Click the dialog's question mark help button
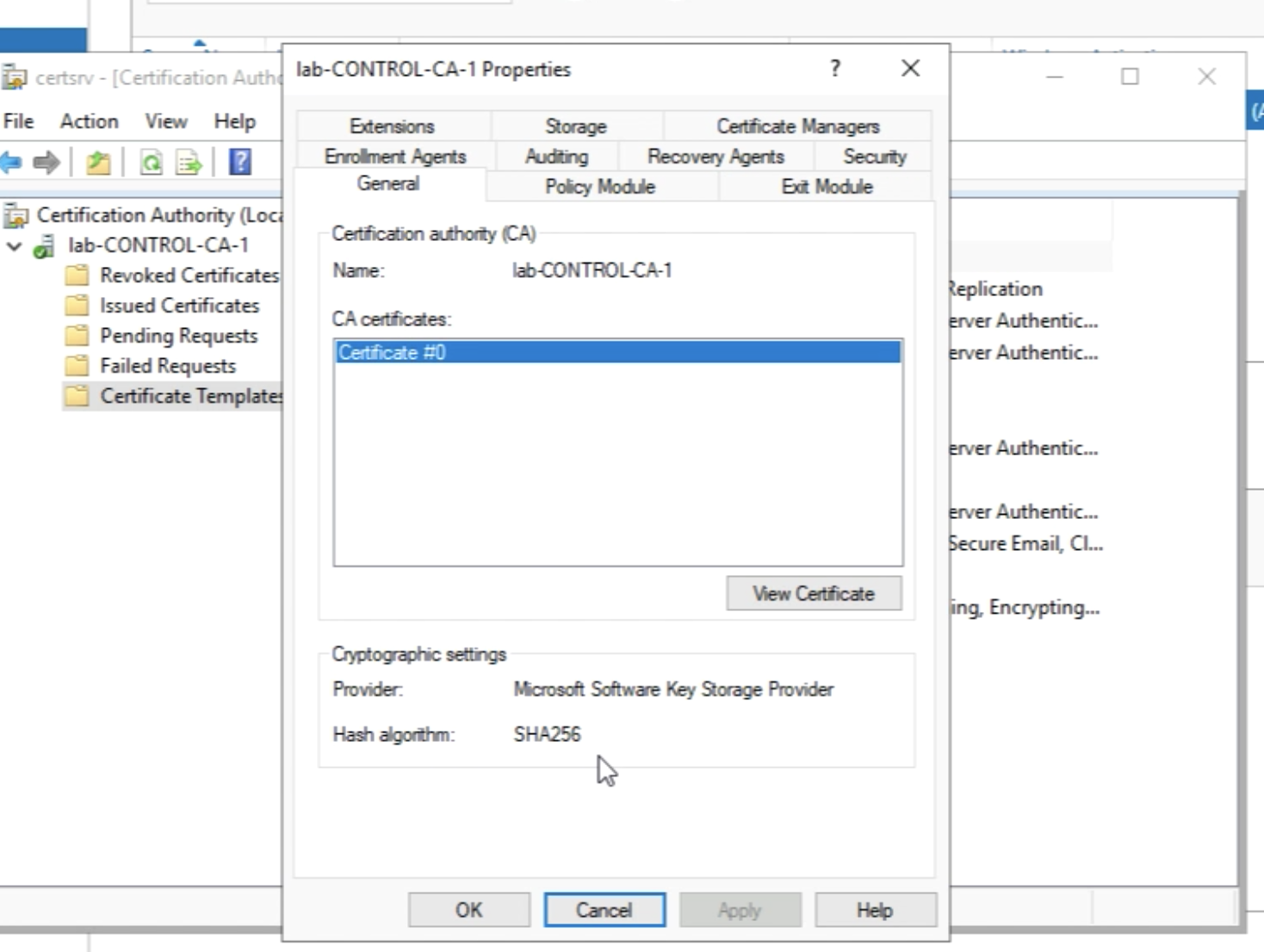 (x=834, y=69)
